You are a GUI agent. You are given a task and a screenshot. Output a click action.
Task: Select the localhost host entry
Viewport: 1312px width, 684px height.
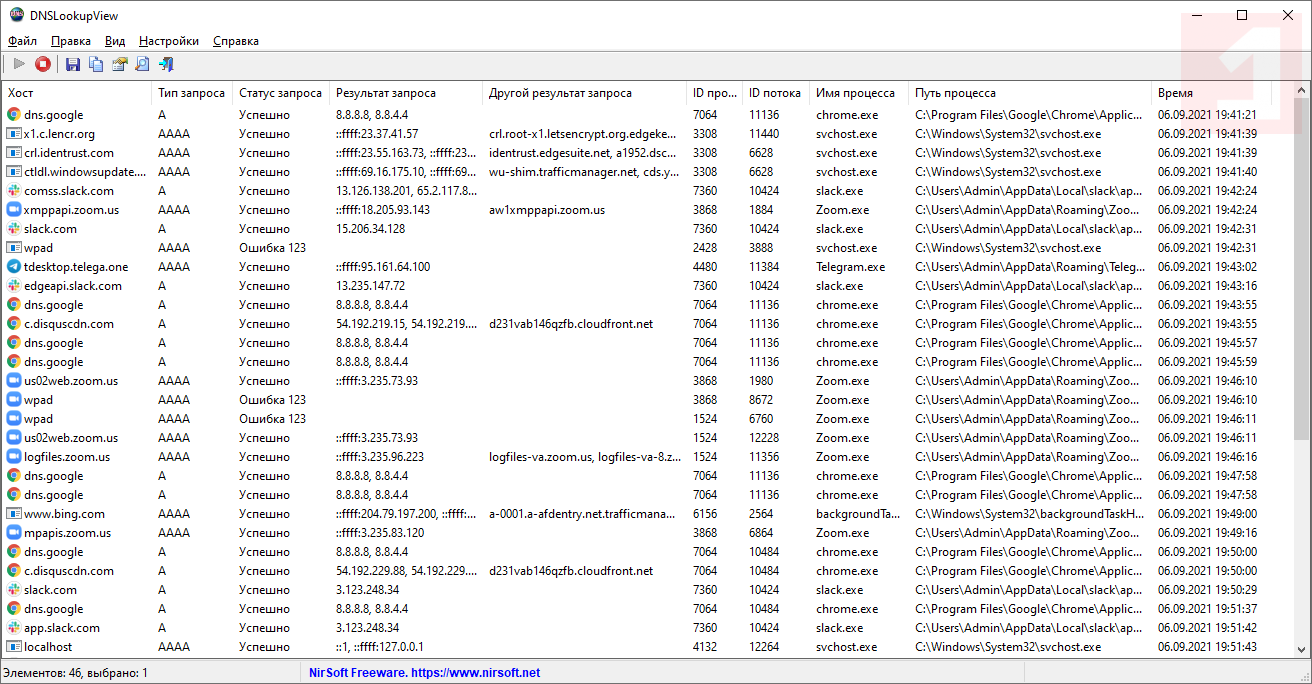click(48, 647)
